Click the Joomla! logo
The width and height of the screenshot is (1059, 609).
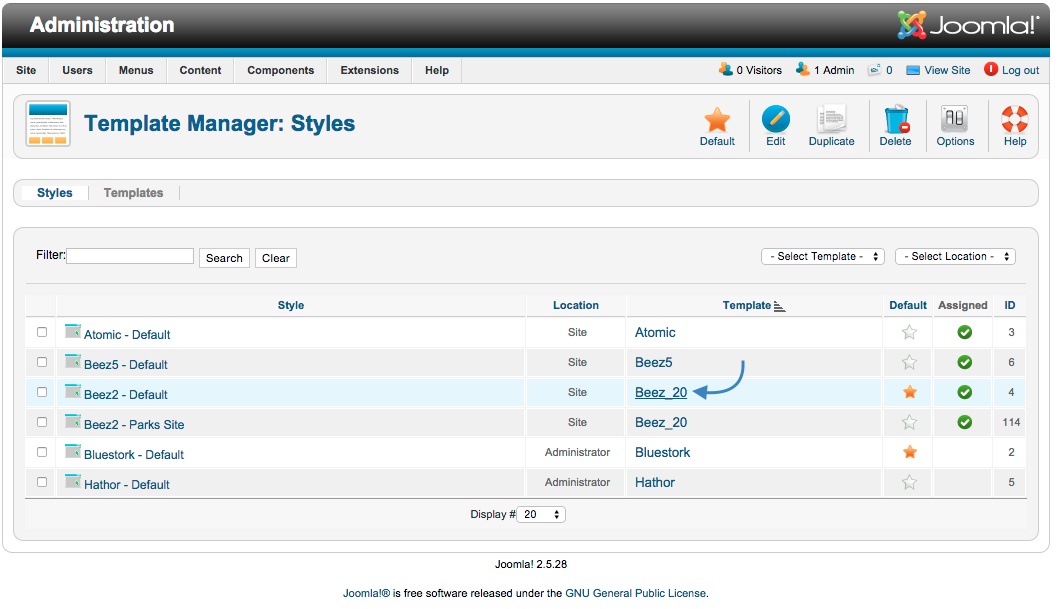coord(968,25)
